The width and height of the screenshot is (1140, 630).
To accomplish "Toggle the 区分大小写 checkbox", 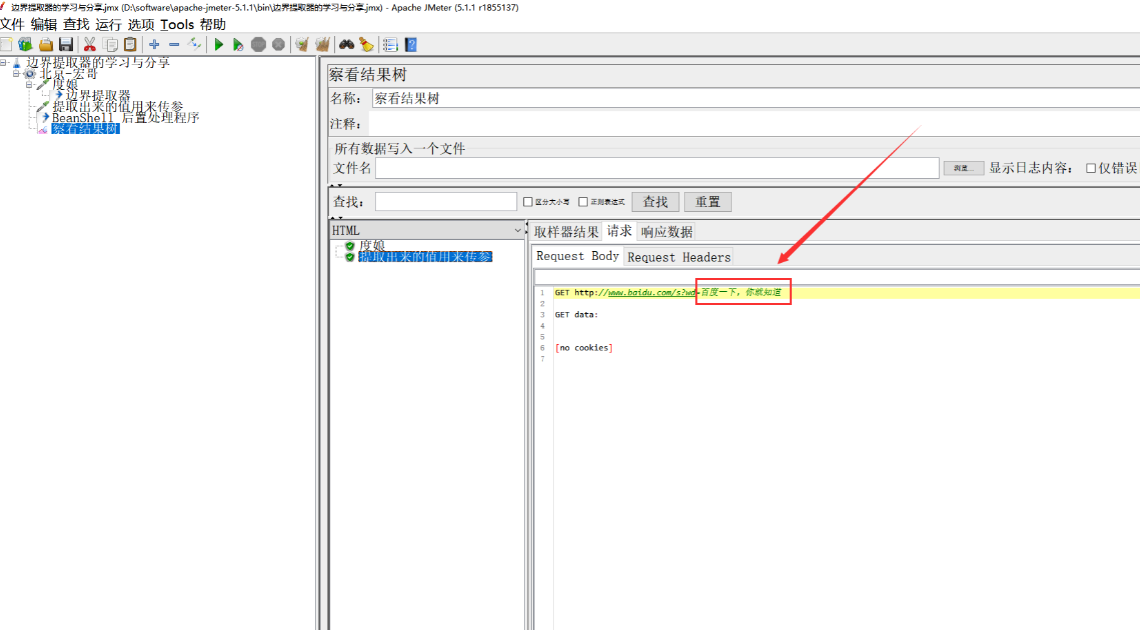I will click(x=528, y=202).
